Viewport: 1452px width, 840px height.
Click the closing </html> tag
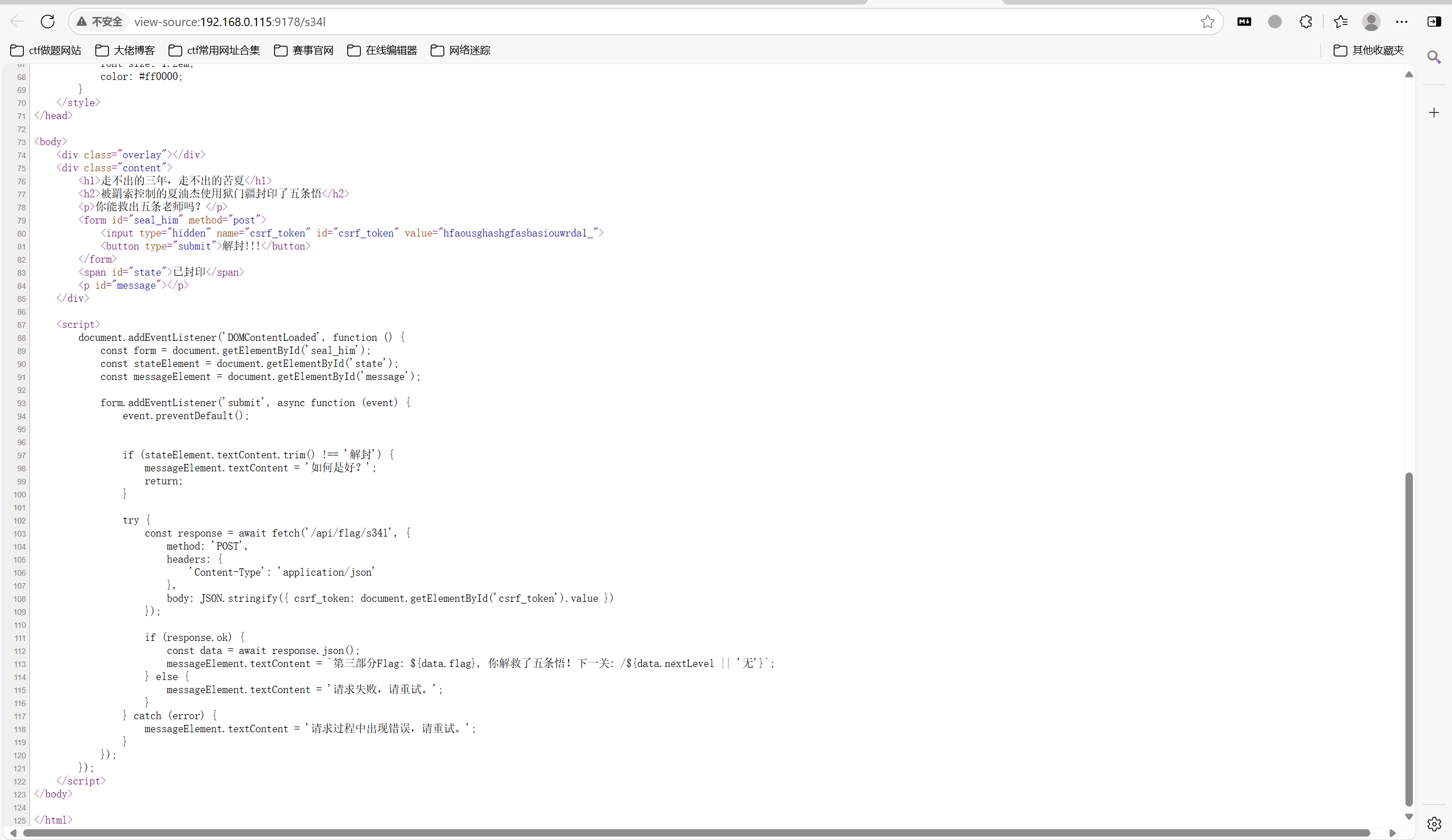[53, 820]
